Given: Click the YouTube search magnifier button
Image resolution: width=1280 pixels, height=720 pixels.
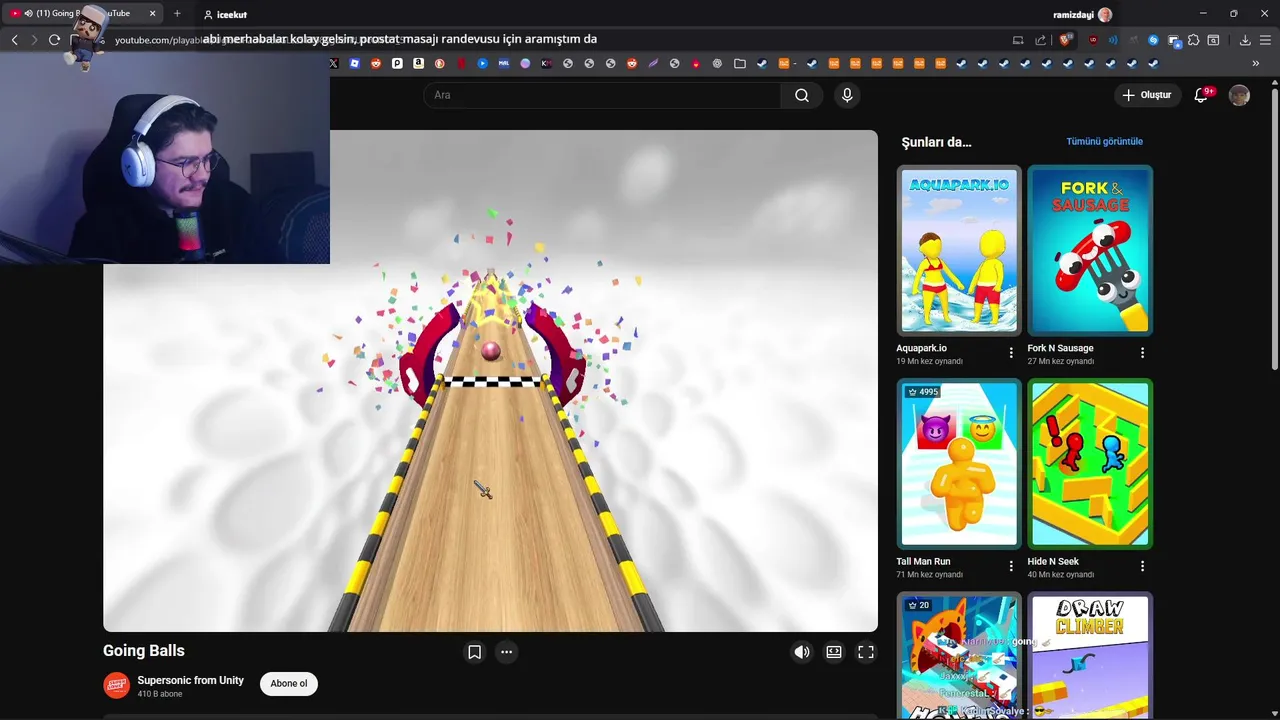Looking at the screenshot, I should point(802,95).
